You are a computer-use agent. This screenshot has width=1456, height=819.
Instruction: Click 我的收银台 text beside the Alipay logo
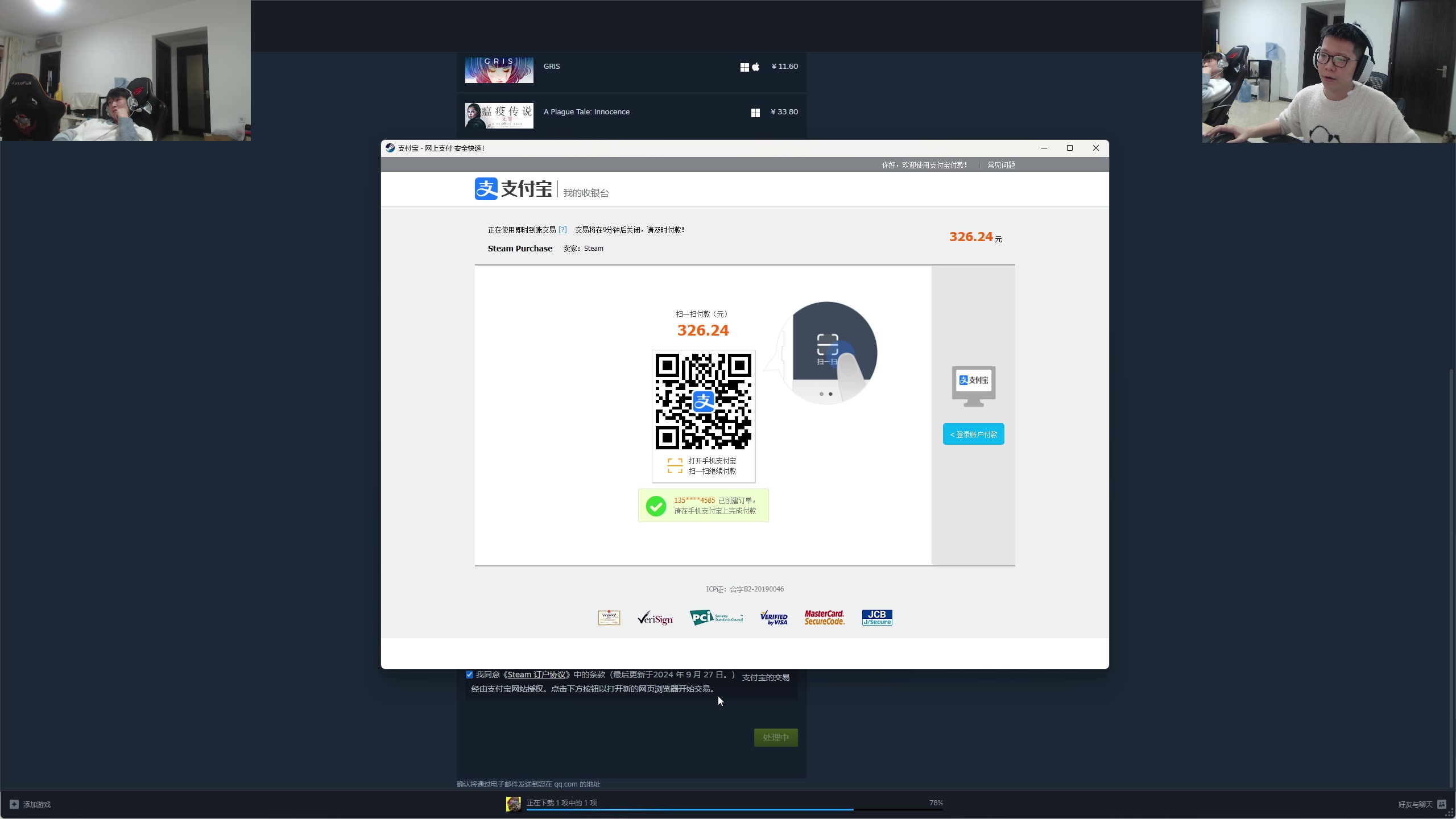(x=586, y=193)
